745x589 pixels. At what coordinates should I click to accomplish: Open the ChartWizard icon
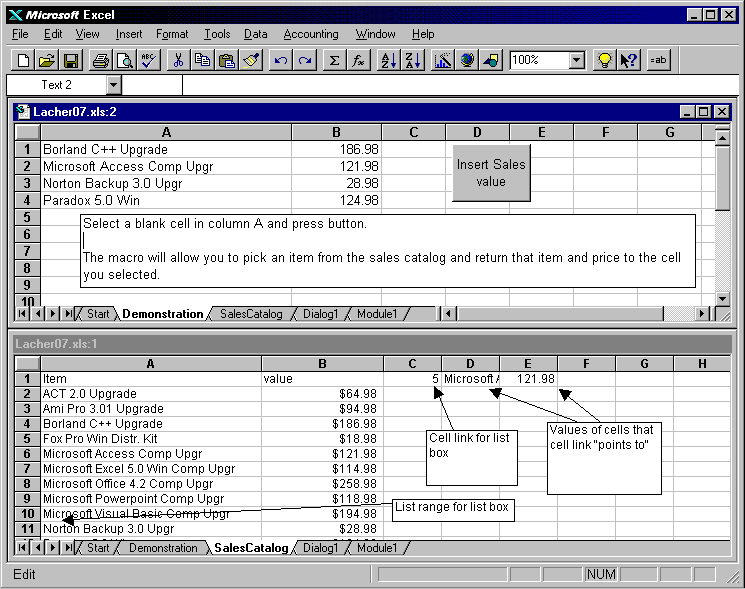[x=442, y=60]
